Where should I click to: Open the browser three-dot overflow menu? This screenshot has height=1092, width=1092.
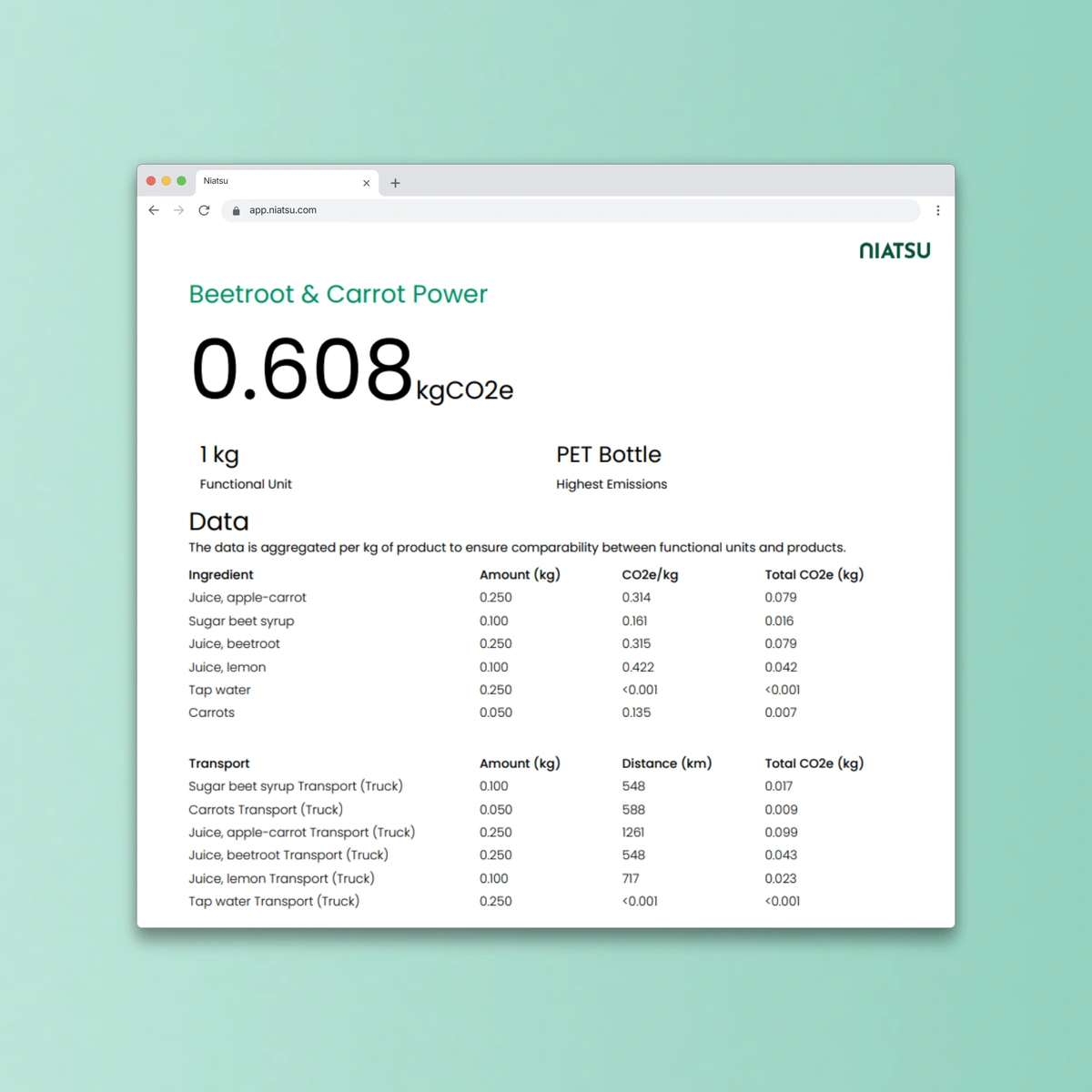pyautogui.click(x=938, y=210)
